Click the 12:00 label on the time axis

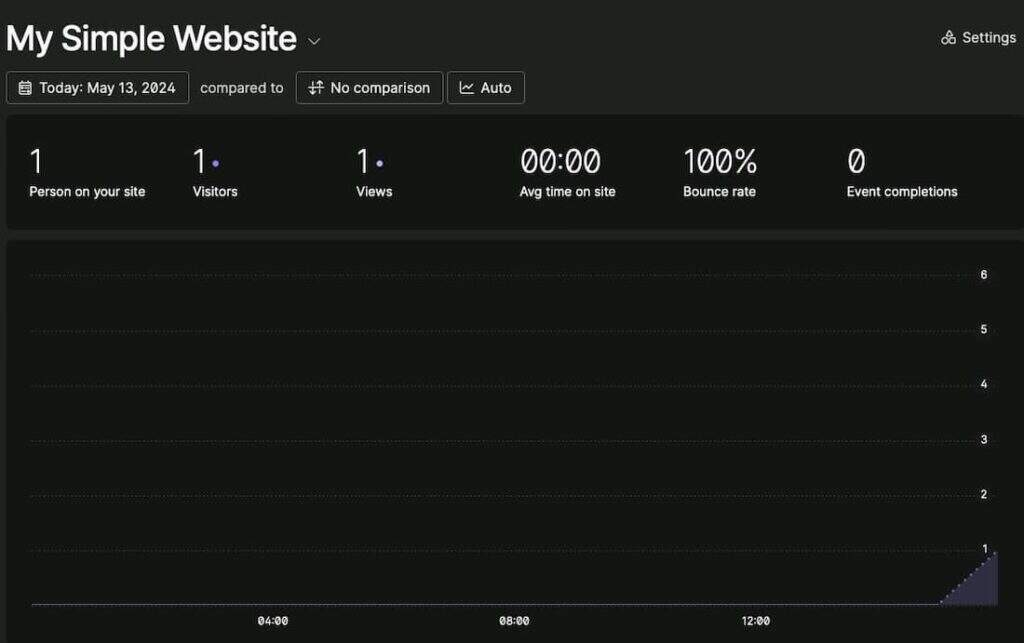pos(756,621)
